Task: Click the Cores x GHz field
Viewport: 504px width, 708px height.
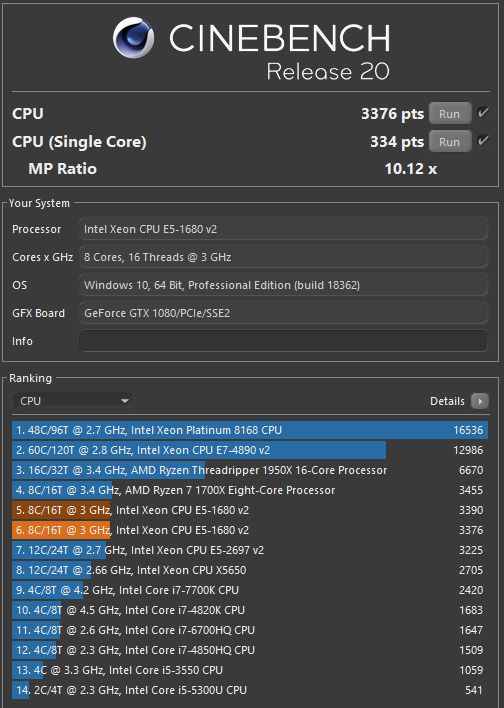Action: point(283,257)
